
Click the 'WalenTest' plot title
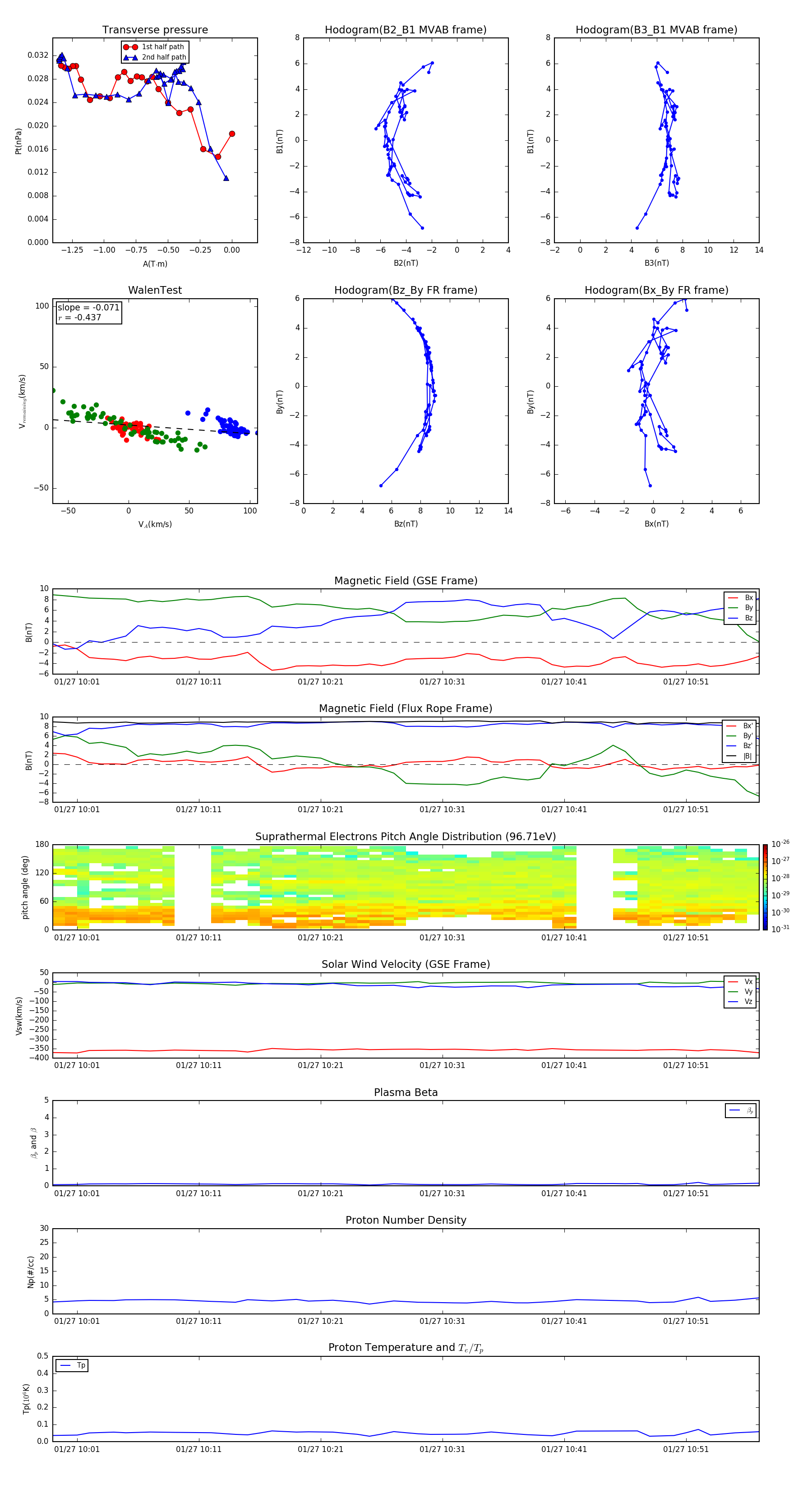155,290
